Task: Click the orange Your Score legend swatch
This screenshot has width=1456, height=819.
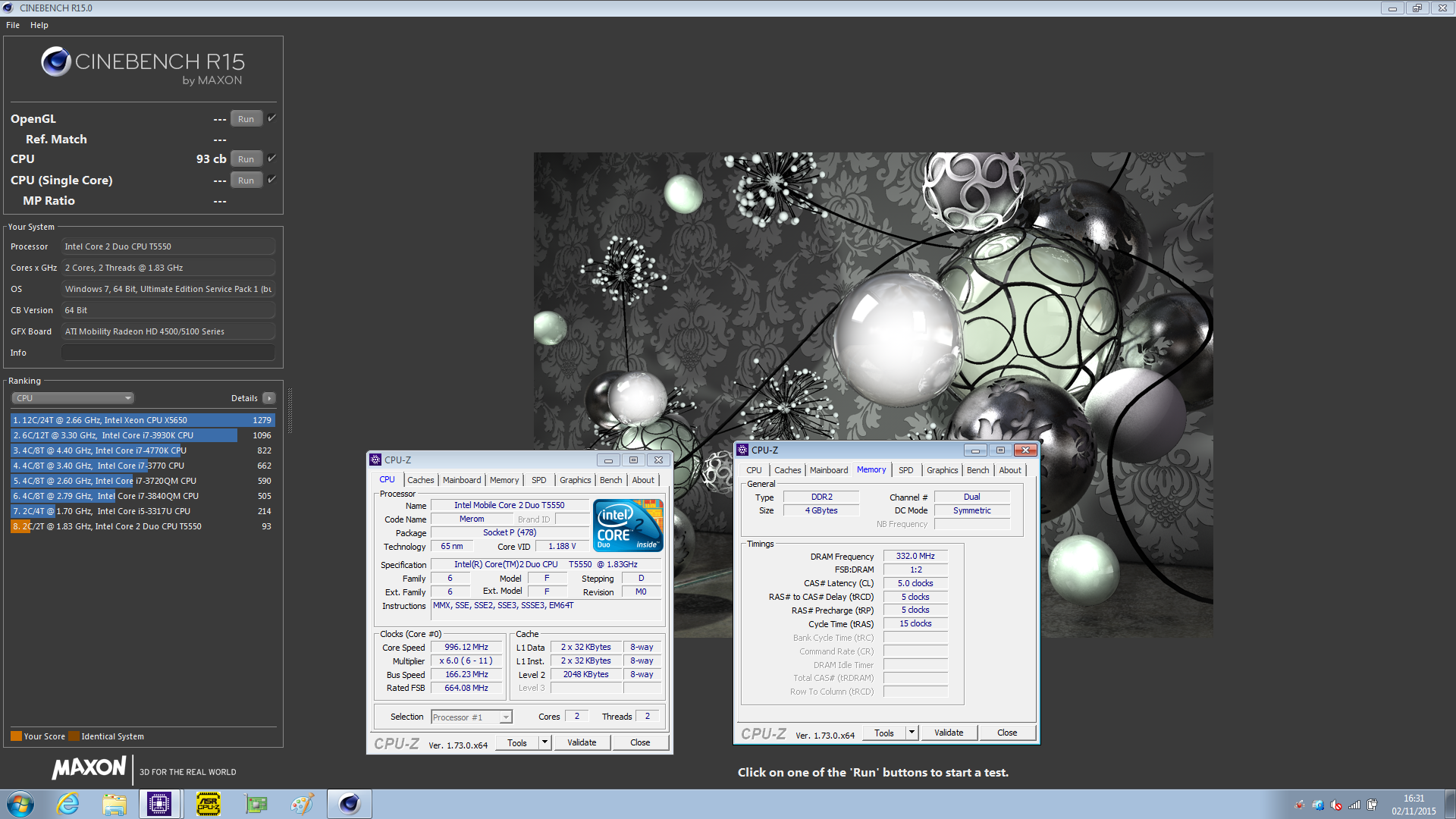Action: tap(16, 736)
